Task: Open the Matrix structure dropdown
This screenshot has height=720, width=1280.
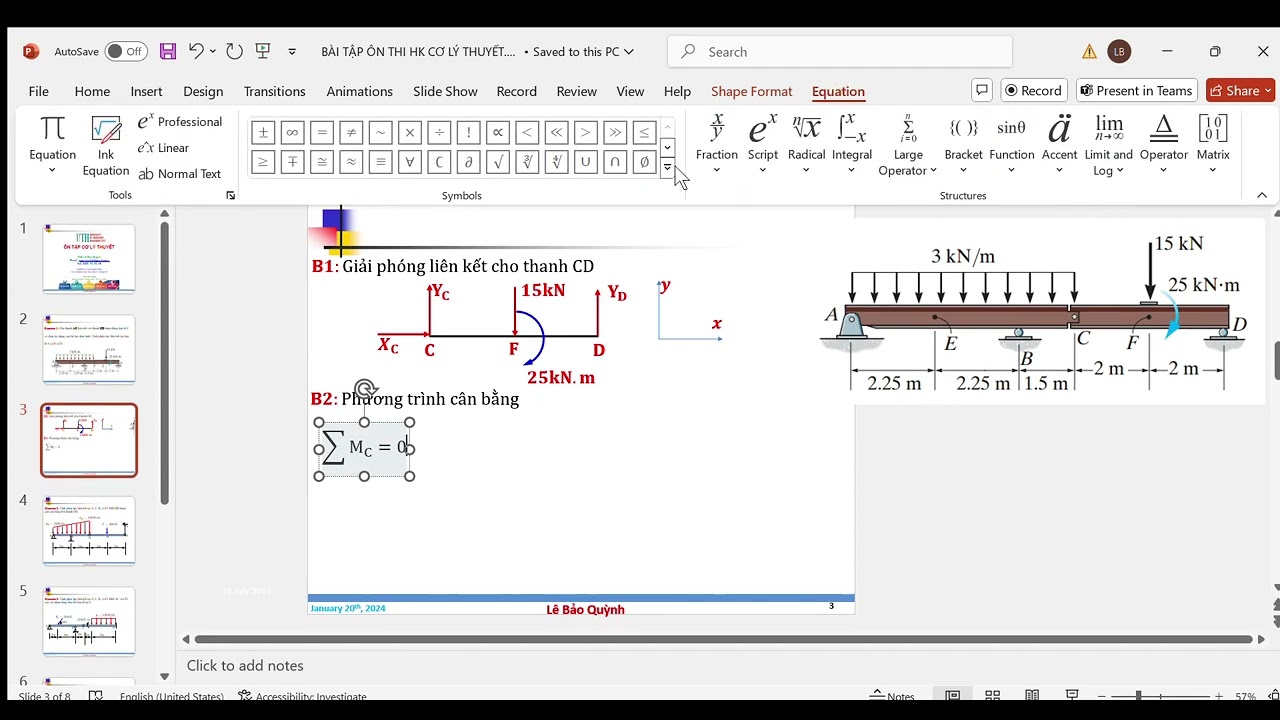Action: coord(1213,145)
